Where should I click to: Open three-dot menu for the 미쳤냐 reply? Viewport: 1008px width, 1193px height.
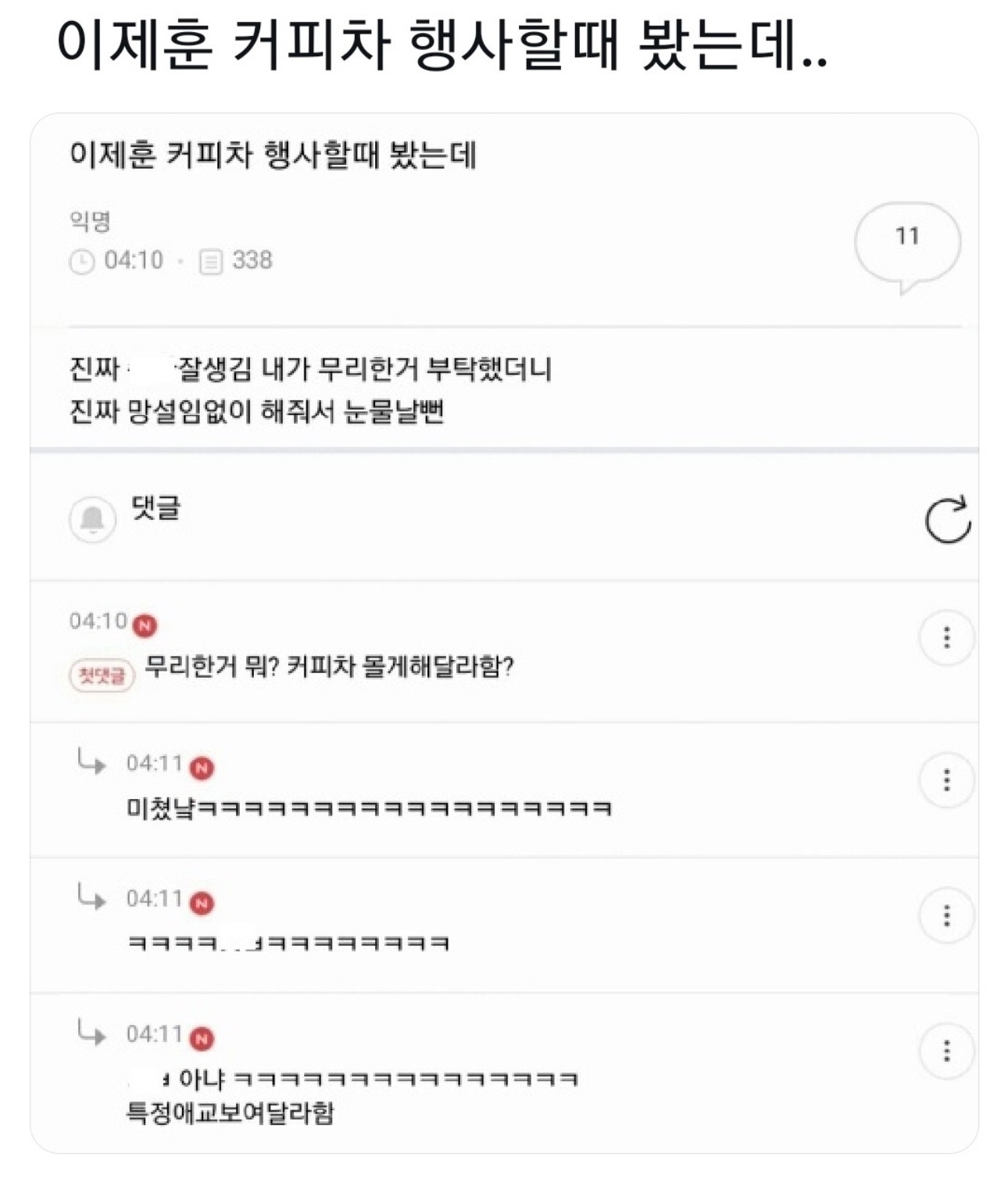tap(946, 779)
